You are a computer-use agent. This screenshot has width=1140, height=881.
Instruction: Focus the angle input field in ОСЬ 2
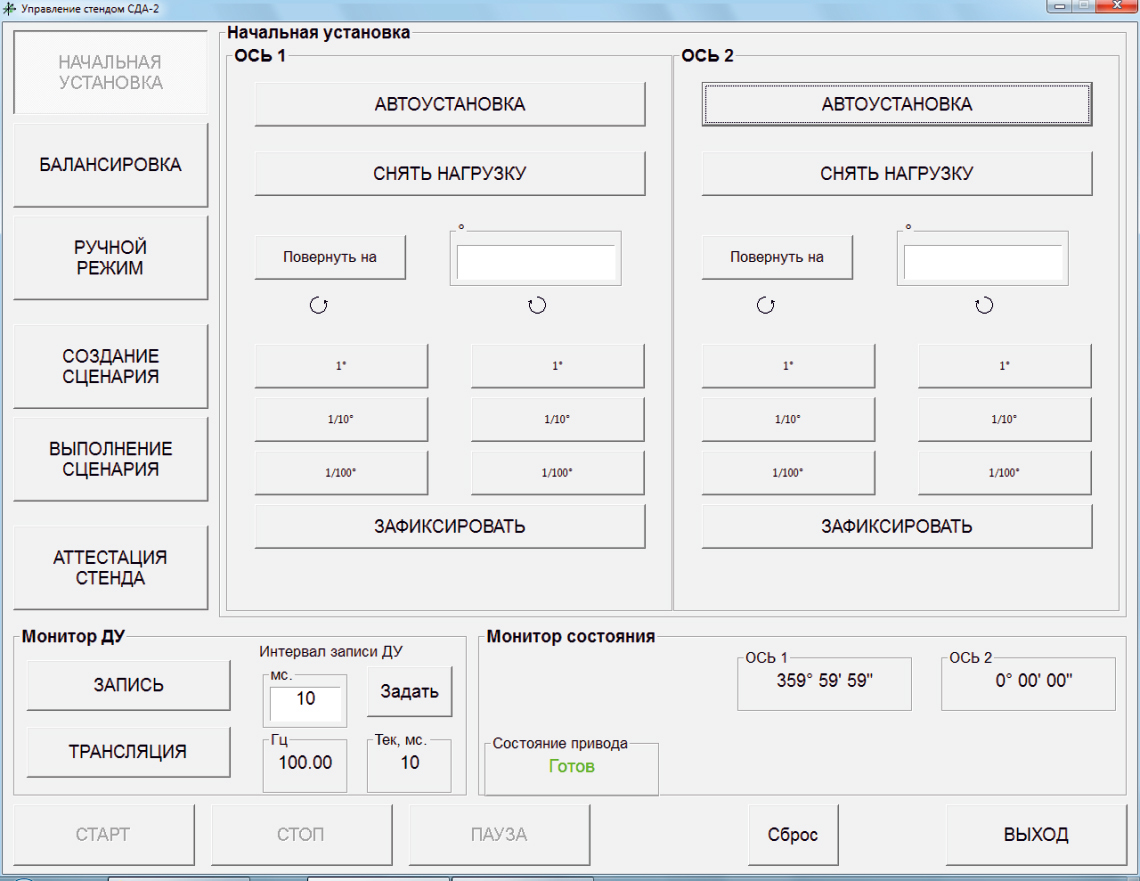click(982, 263)
